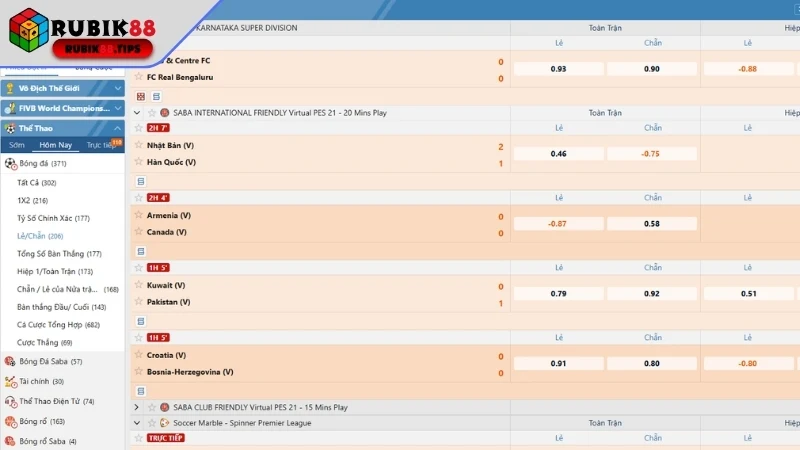Open stats icon below Nhật Bản match
800x450 pixels.
(x=141, y=181)
